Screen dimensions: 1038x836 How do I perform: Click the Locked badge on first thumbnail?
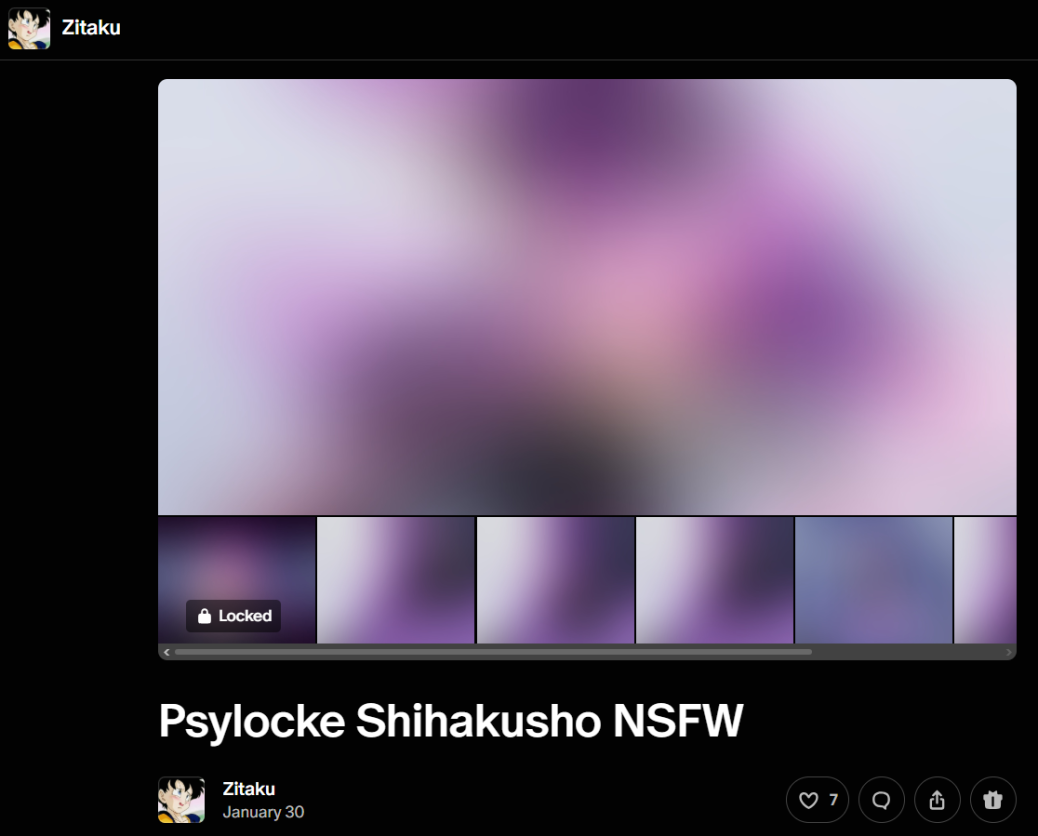coord(234,616)
